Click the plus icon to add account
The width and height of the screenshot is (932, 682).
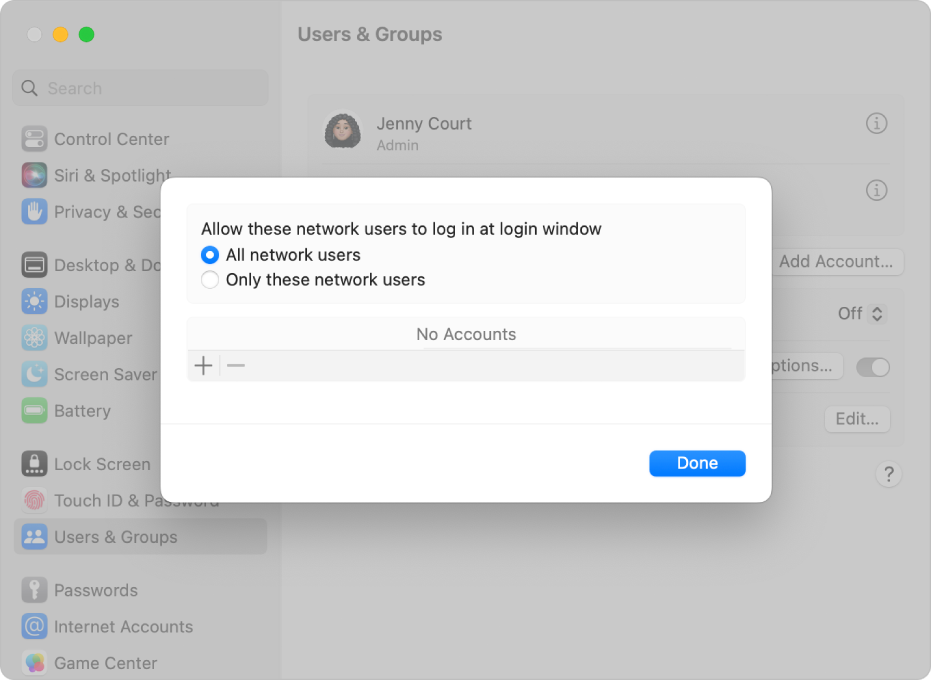[203, 366]
